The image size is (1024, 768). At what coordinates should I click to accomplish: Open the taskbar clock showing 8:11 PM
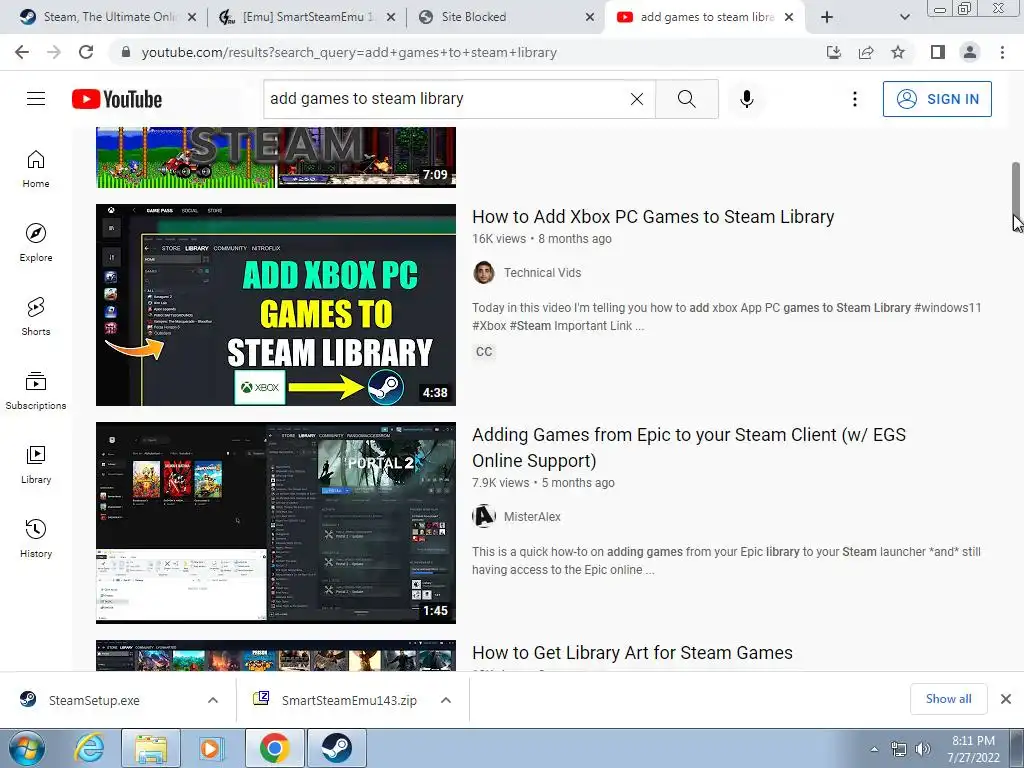[973, 748]
